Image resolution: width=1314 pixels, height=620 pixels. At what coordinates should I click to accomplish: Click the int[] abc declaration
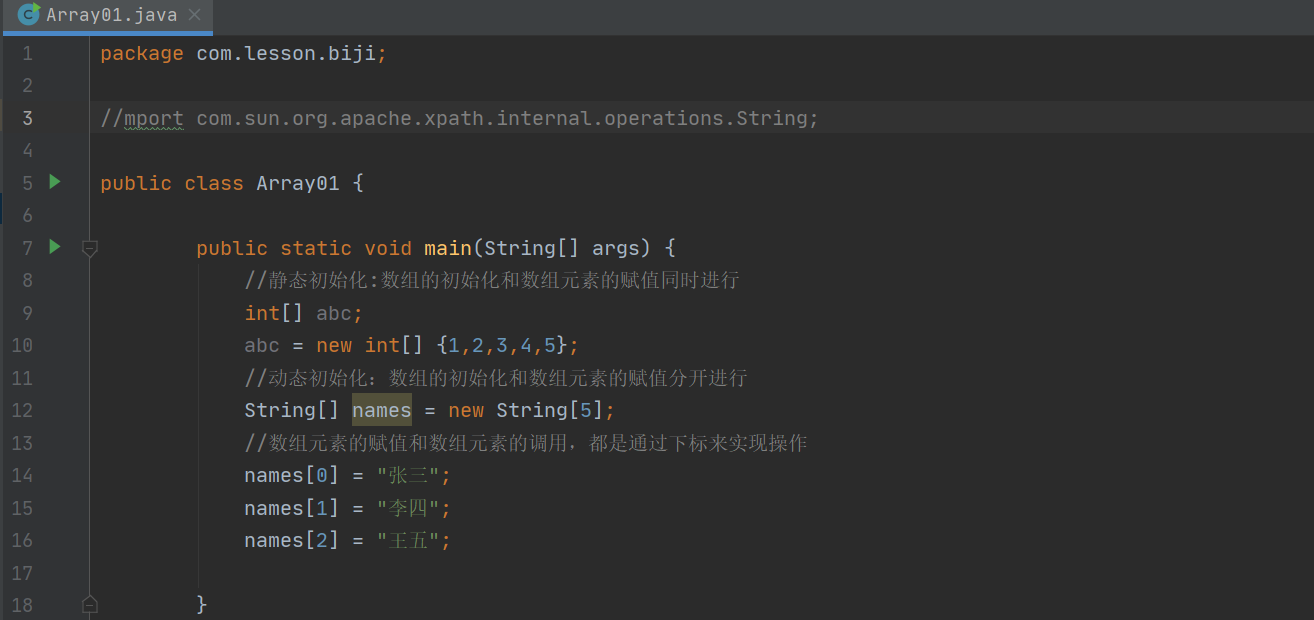(x=304, y=313)
